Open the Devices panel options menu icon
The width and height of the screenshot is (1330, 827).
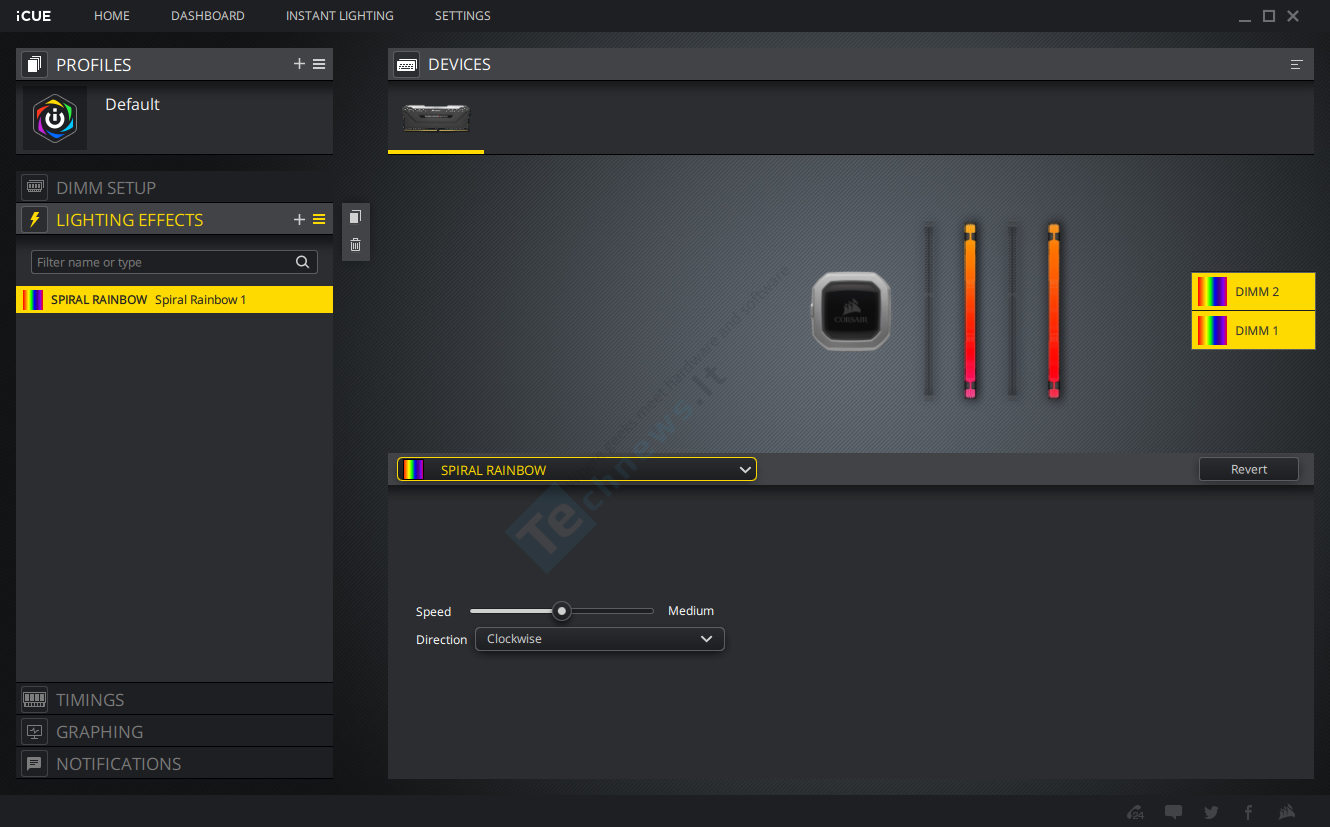coord(1297,64)
